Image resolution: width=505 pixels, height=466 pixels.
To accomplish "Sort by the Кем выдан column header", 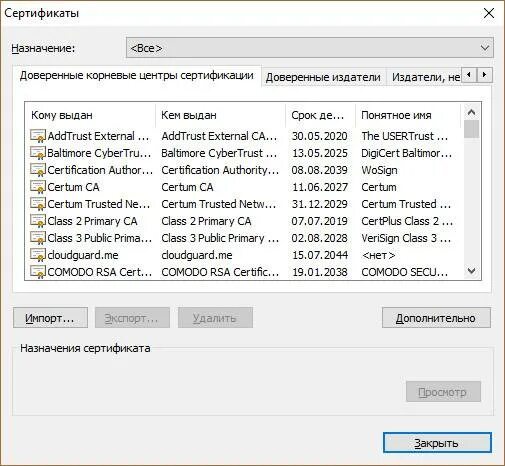I will [x=220, y=115].
